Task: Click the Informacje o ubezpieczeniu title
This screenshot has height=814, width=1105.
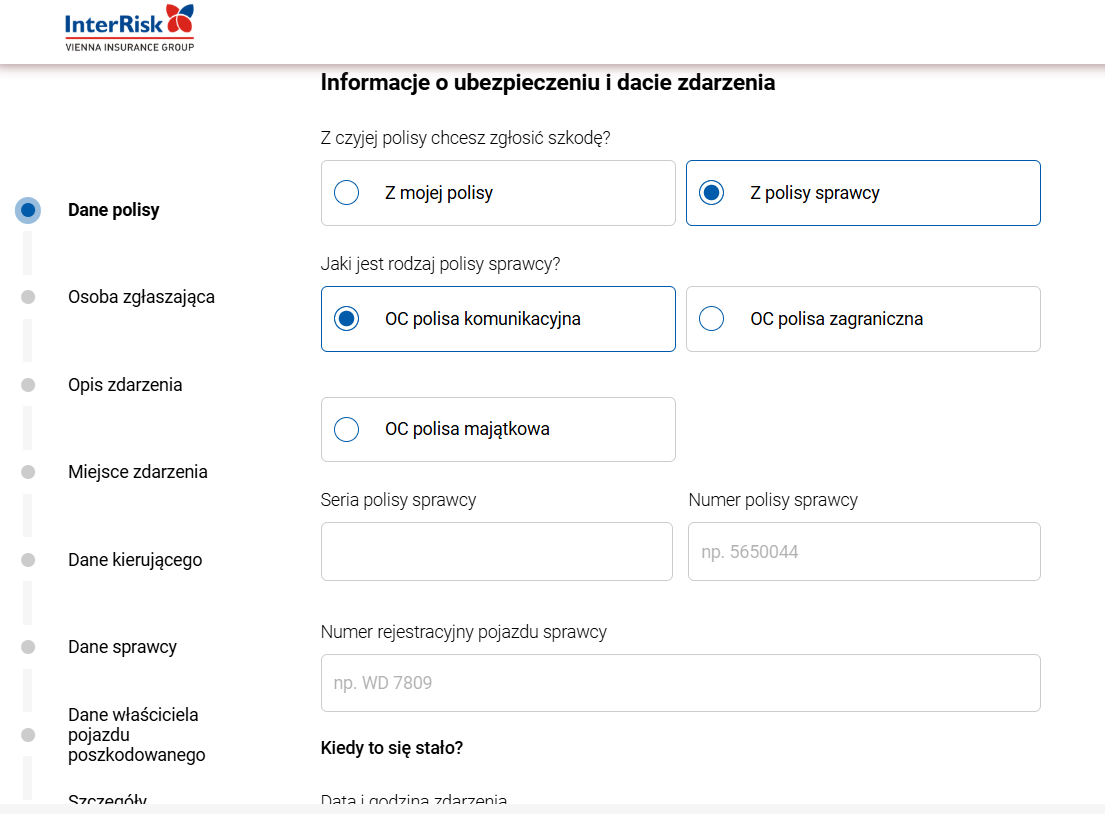Action: [547, 82]
